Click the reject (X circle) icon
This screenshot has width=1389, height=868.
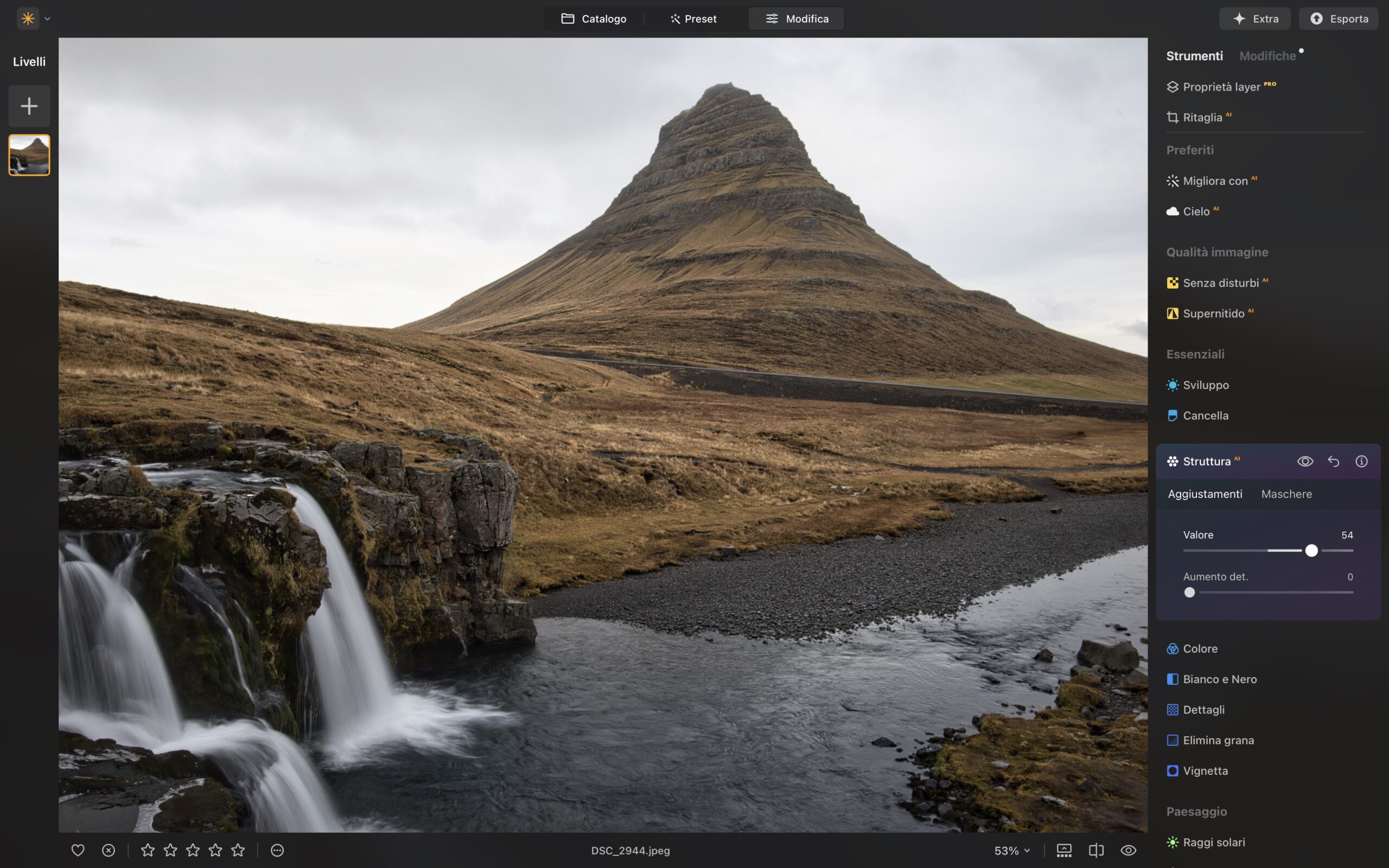tap(109, 850)
